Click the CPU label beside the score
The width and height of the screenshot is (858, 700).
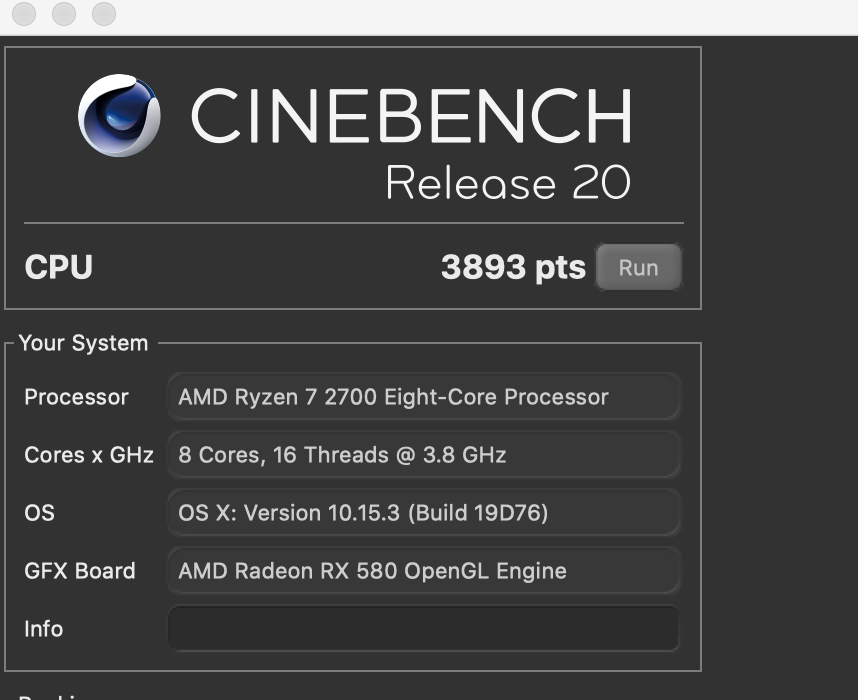point(59,267)
